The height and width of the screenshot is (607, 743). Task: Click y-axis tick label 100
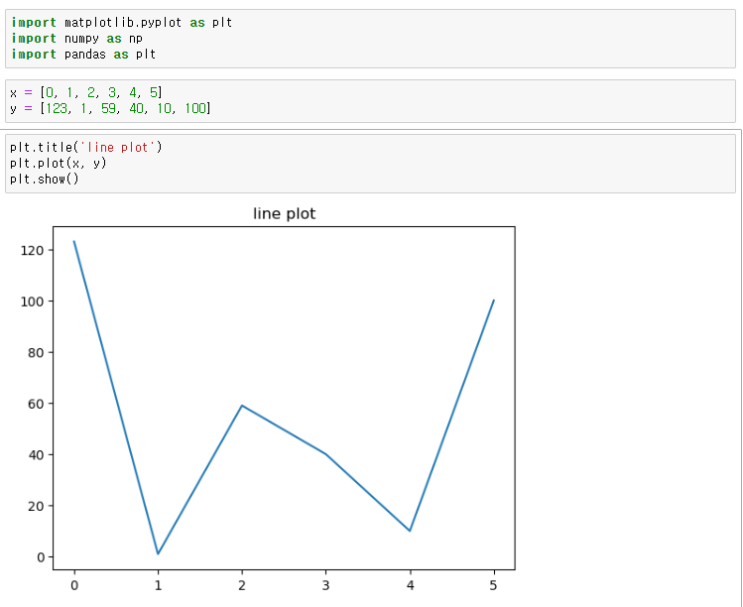point(32,301)
